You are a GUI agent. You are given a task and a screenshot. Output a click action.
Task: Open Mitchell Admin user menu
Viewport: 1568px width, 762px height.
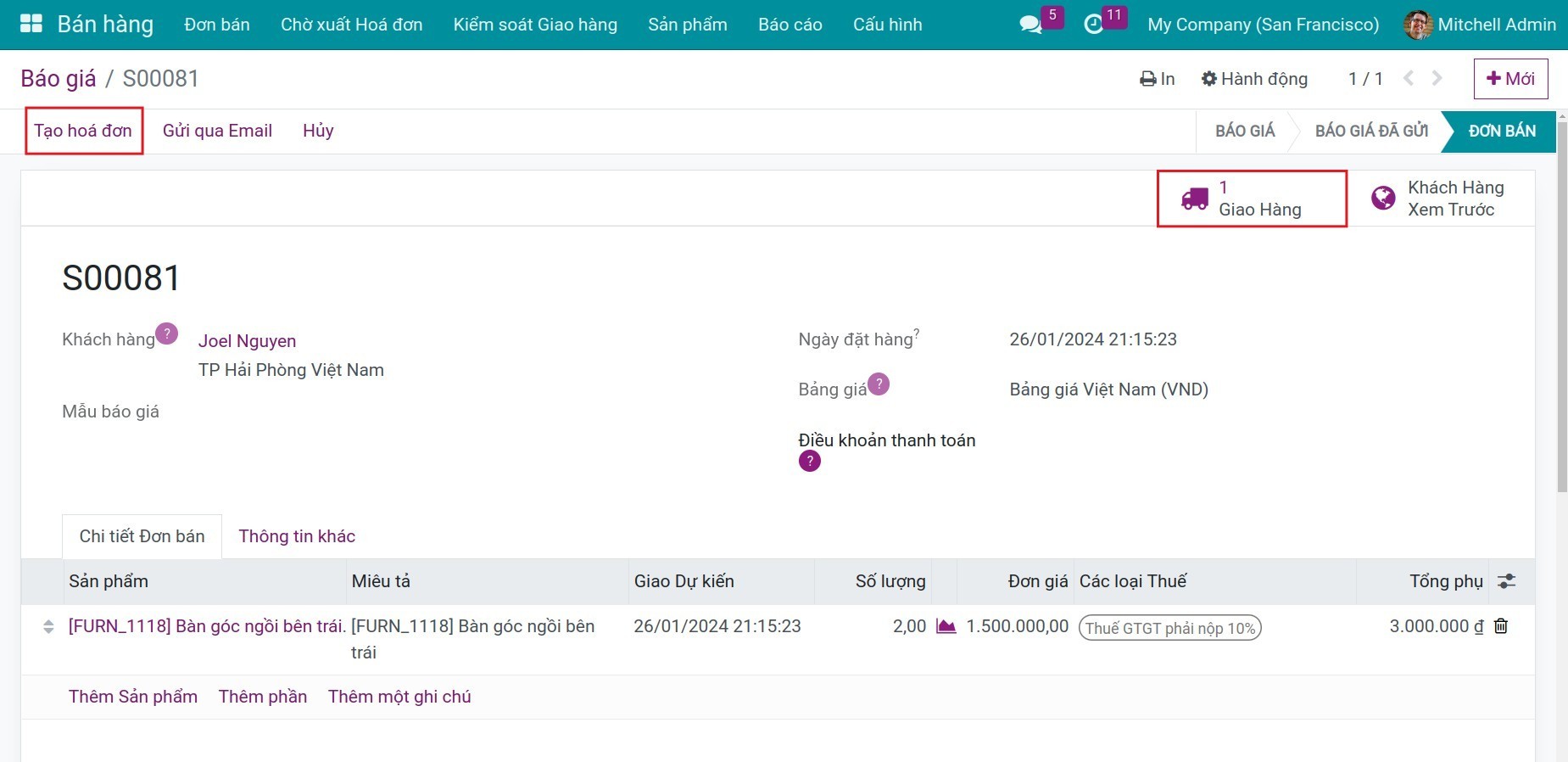(x=1480, y=25)
